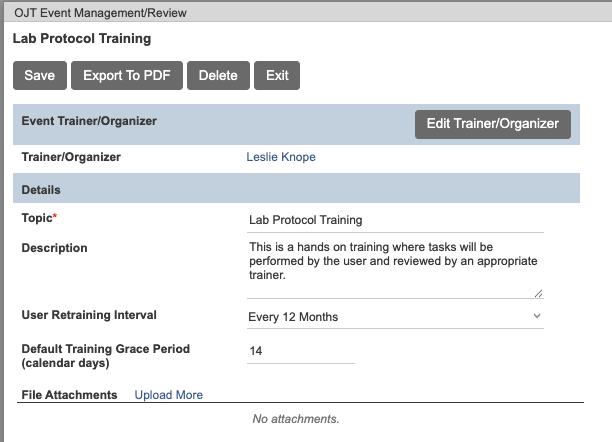Delete this OJT event
The image size is (612, 442).
coord(218,75)
